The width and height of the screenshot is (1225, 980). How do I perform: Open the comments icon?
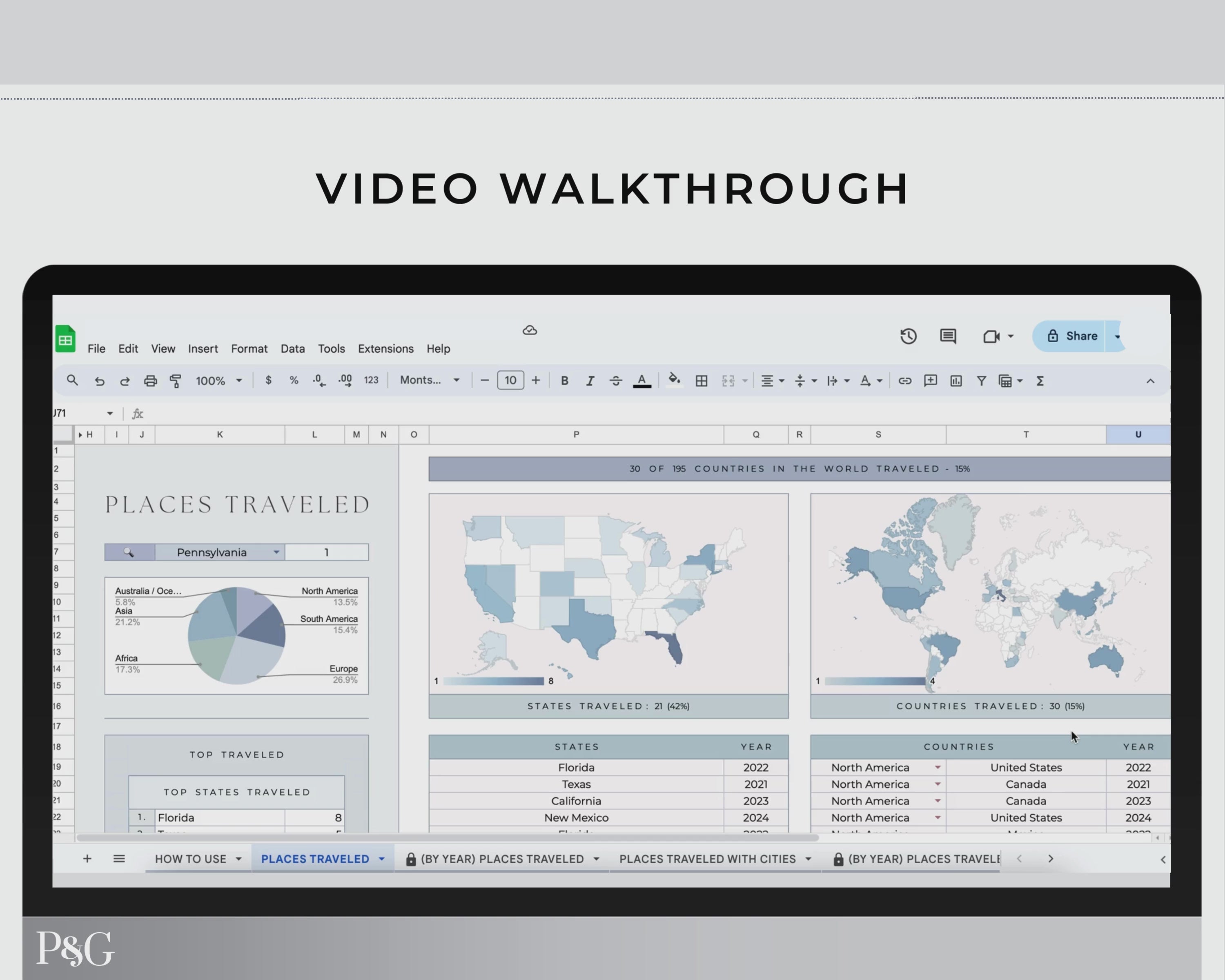coord(948,336)
